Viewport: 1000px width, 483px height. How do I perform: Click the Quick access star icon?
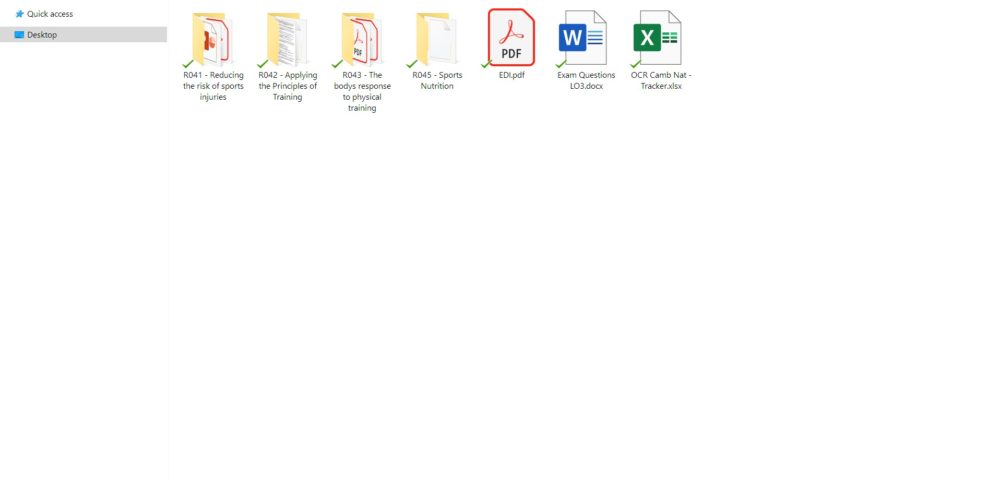tap(19, 14)
